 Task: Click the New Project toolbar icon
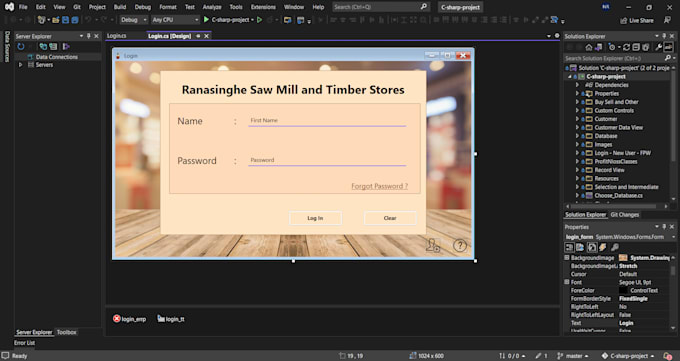point(42,20)
